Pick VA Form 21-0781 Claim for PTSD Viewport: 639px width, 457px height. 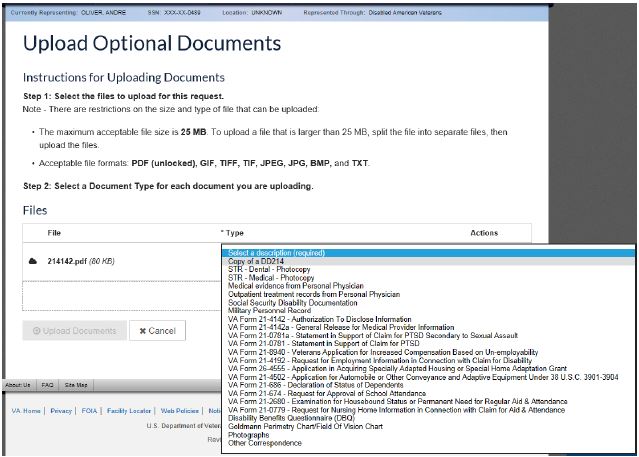428,344
